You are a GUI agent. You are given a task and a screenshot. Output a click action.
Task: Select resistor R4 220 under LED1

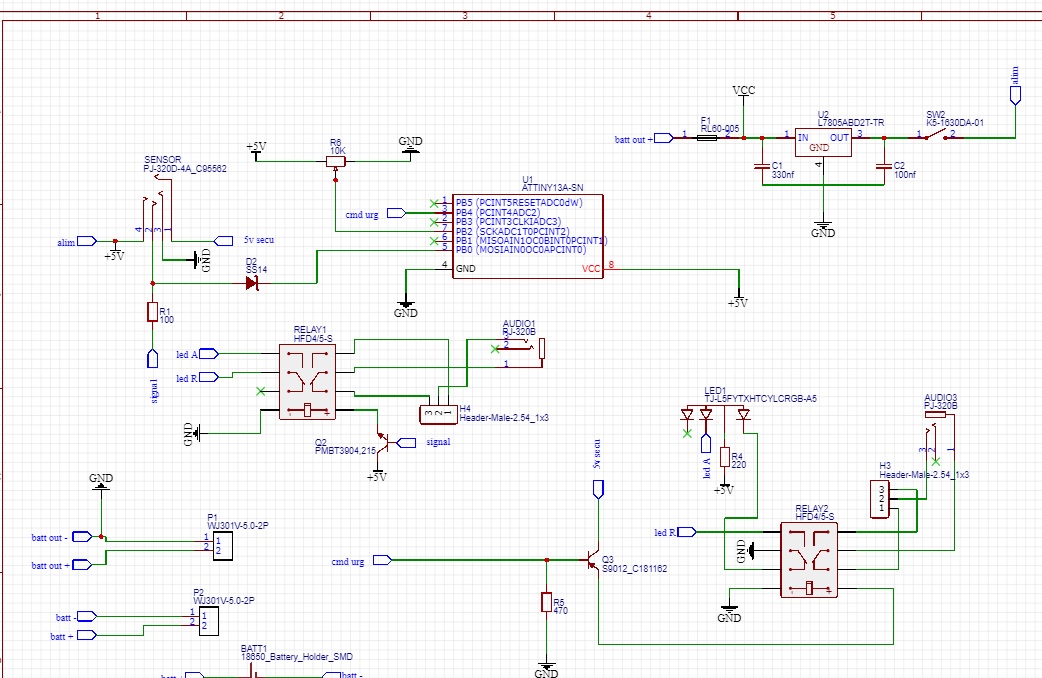coord(724,456)
